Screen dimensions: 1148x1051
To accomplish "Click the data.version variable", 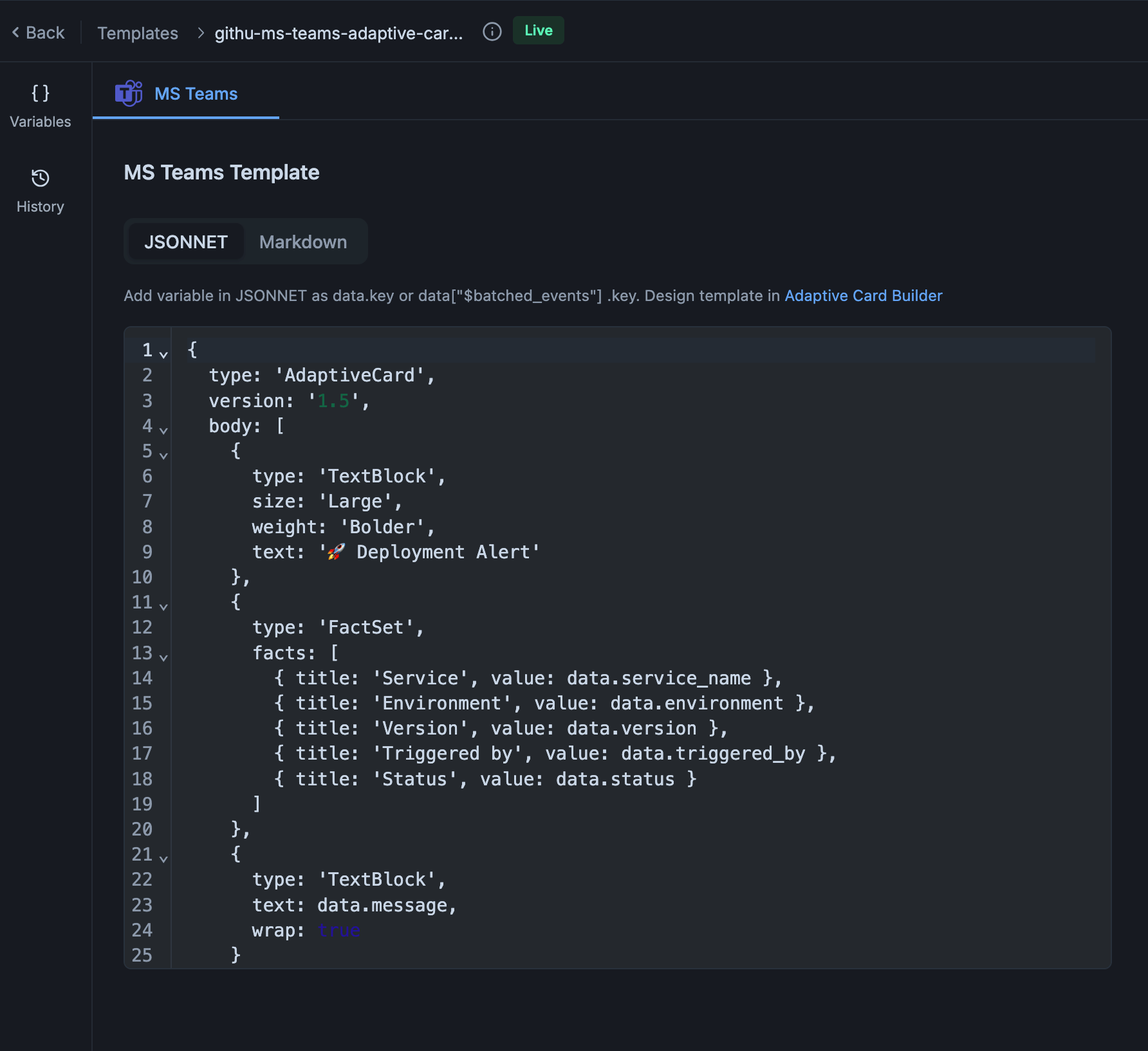I will tap(632, 729).
